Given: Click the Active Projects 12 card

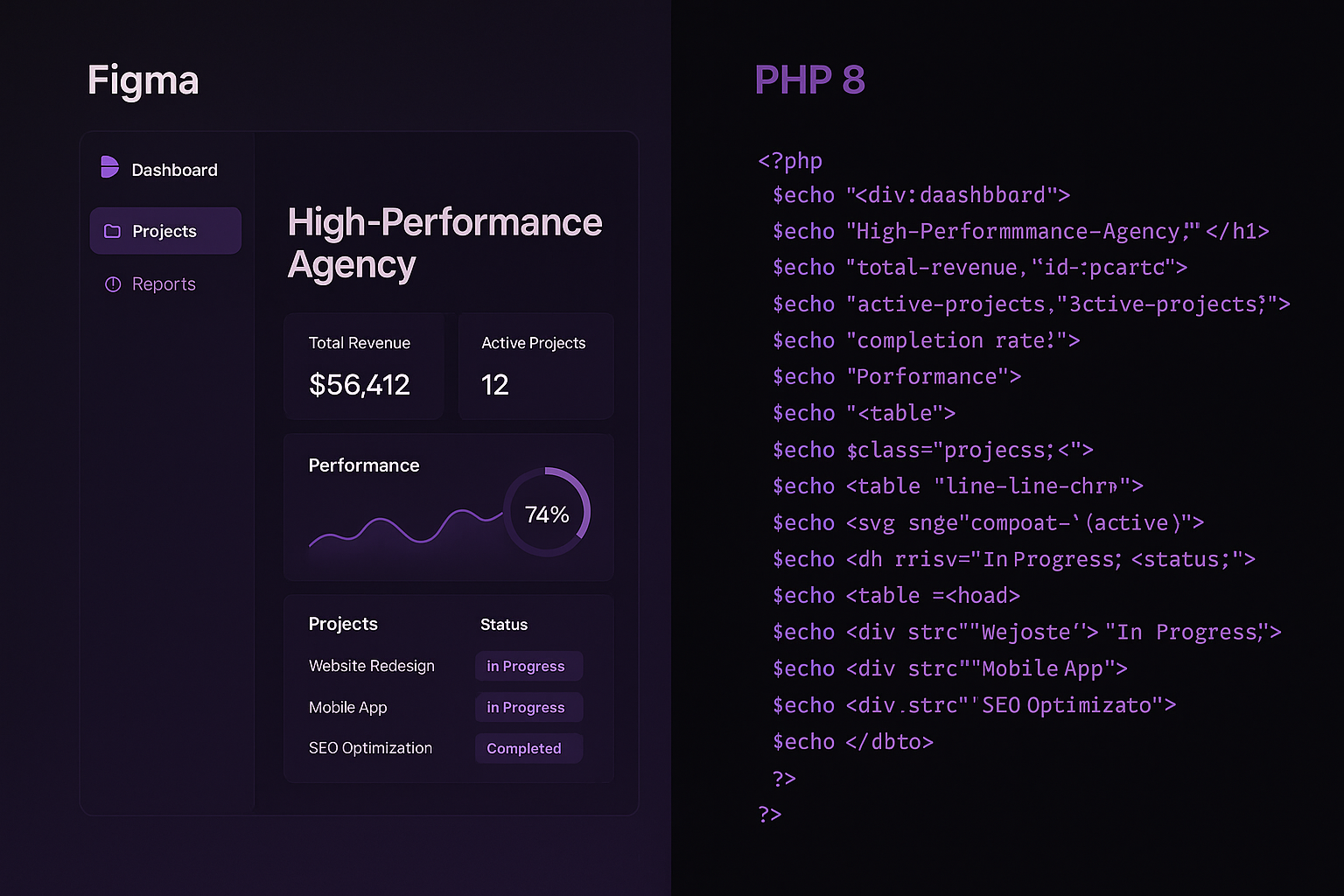Looking at the screenshot, I should click(x=535, y=367).
